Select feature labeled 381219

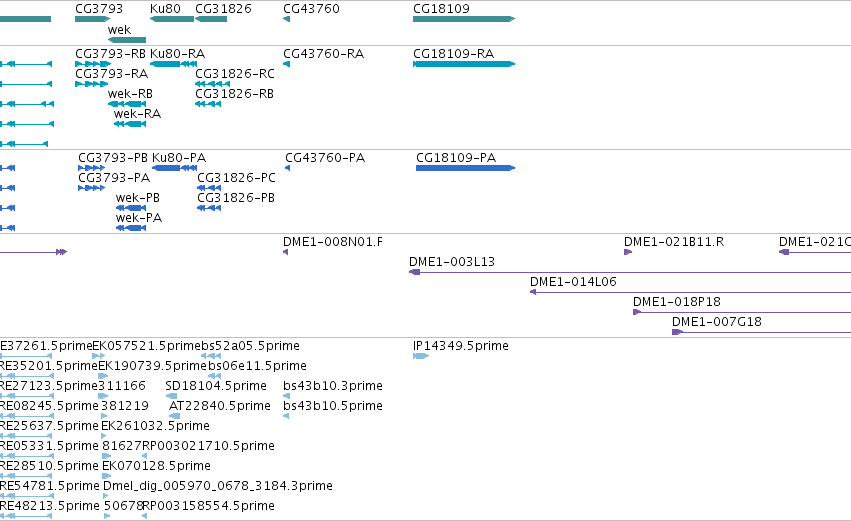pyautogui.click(x=125, y=406)
